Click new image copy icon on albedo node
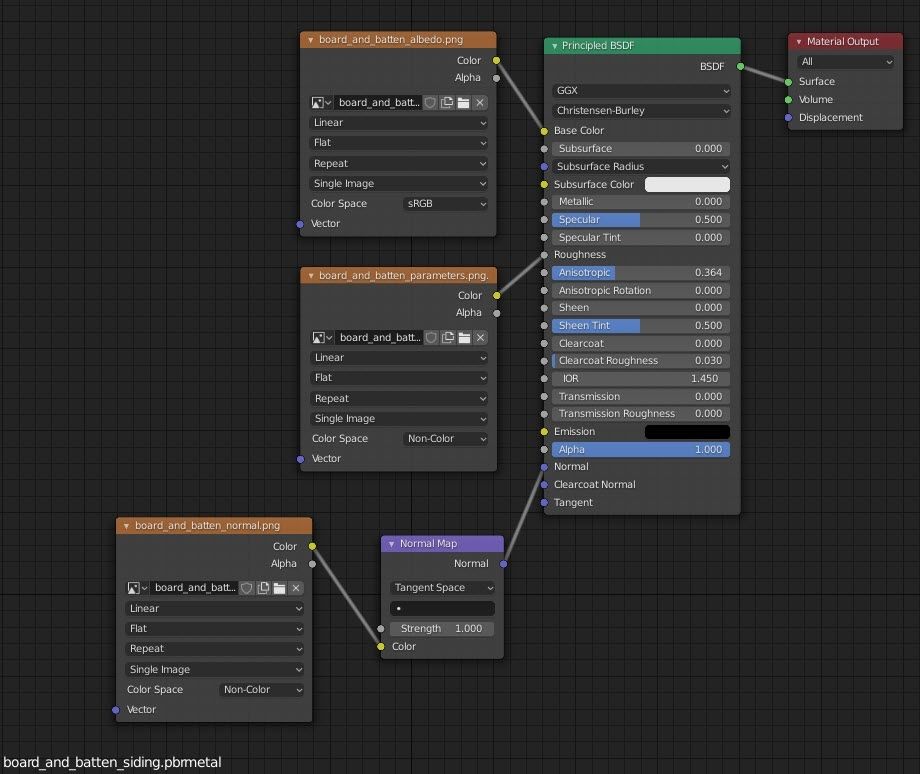The image size is (920, 774). click(x=447, y=103)
